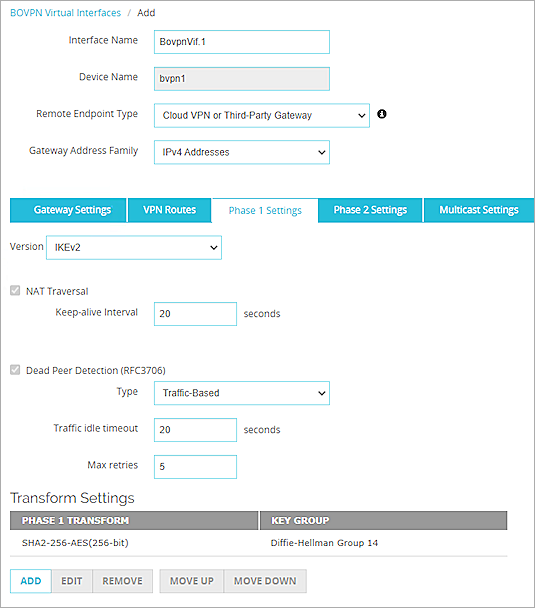The height and width of the screenshot is (608, 535).
Task: Toggle Dead Peer Detection (RFC3706) checkbox
Action: click(x=15, y=370)
